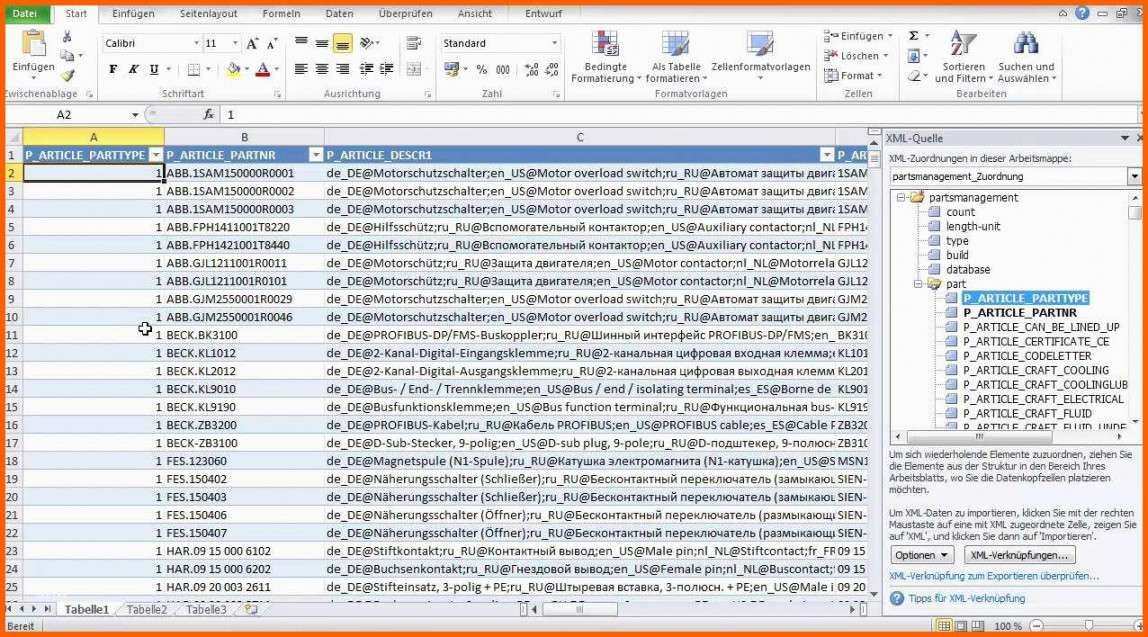
Task: Click the help question mark icon
Action: [x=1082, y=13]
